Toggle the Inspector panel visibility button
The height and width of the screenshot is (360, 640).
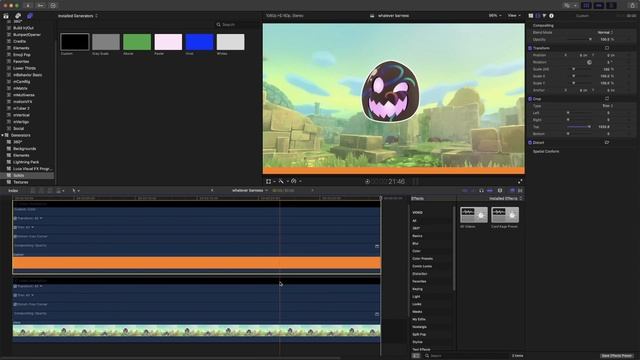tap(611, 5)
